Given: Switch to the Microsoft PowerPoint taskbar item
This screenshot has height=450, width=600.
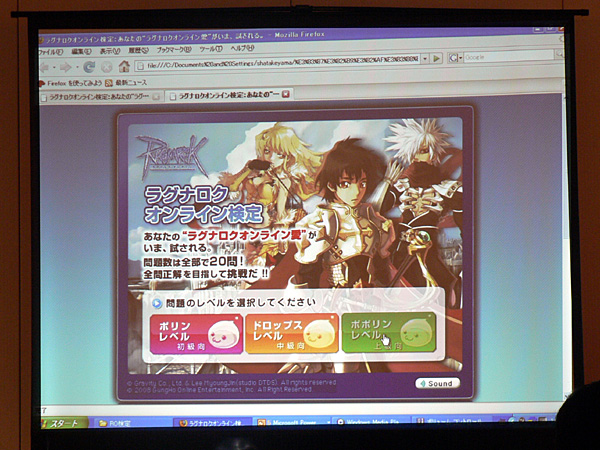Looking at the screenshot, I should pyautogui.click(x=293, y=422).
